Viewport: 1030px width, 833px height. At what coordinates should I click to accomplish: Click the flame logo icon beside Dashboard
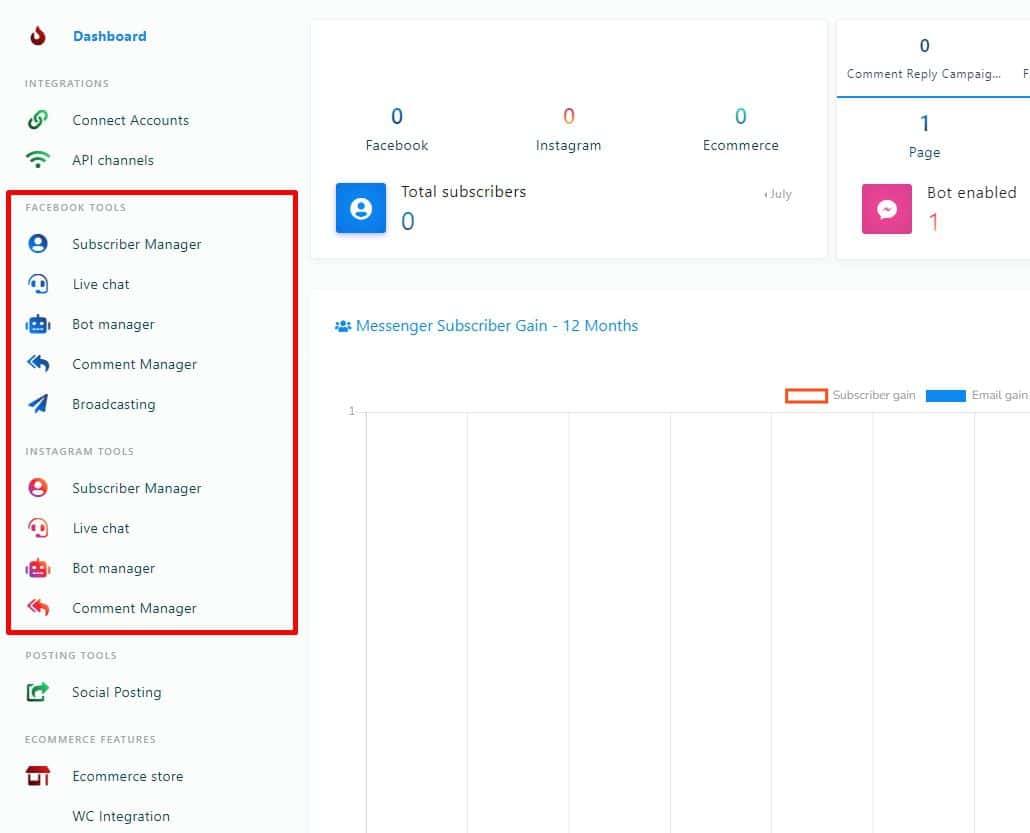coord(38,36)
